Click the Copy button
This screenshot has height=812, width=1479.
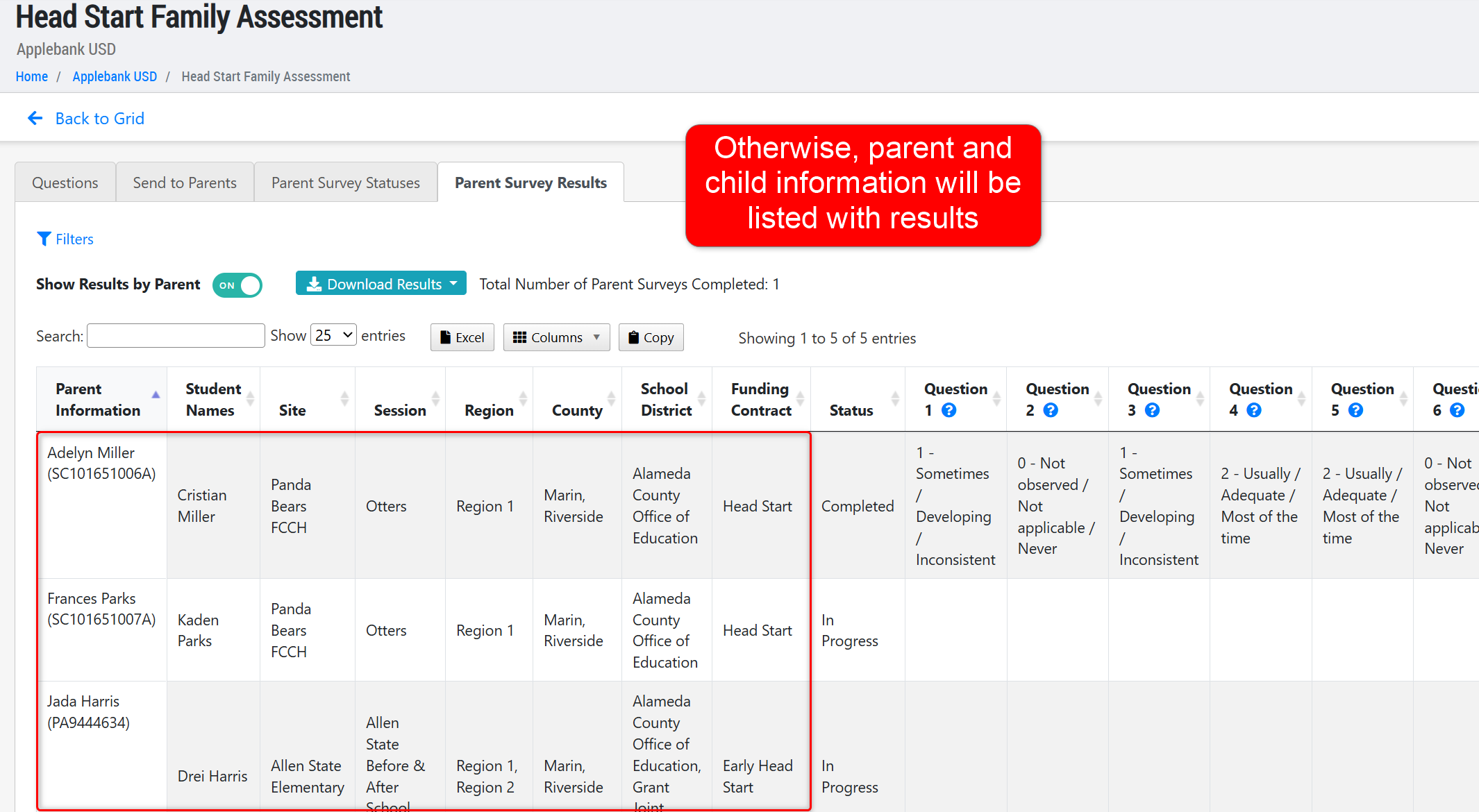point(651,337)
